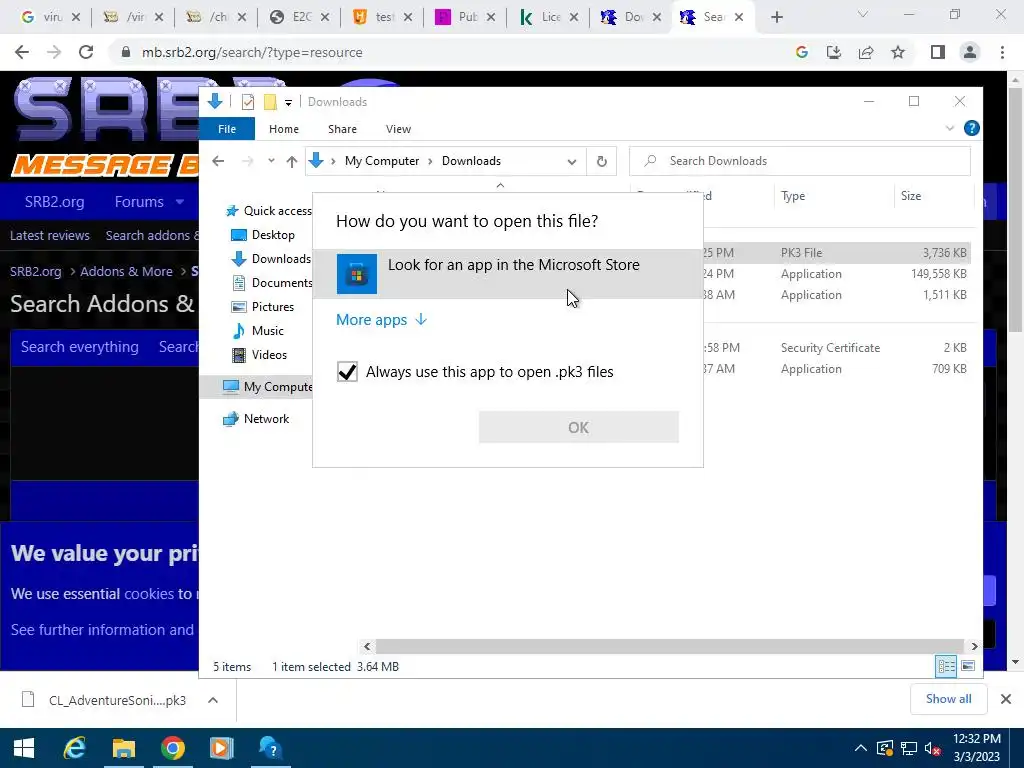Open Chrome side panel icon

938,52
